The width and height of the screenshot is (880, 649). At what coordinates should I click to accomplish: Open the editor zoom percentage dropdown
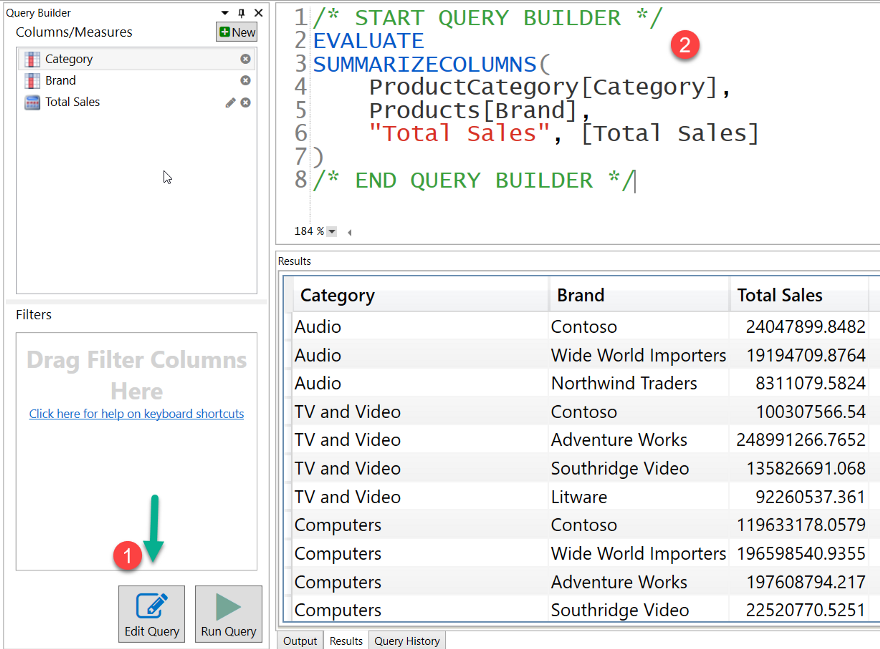[332, 231]
